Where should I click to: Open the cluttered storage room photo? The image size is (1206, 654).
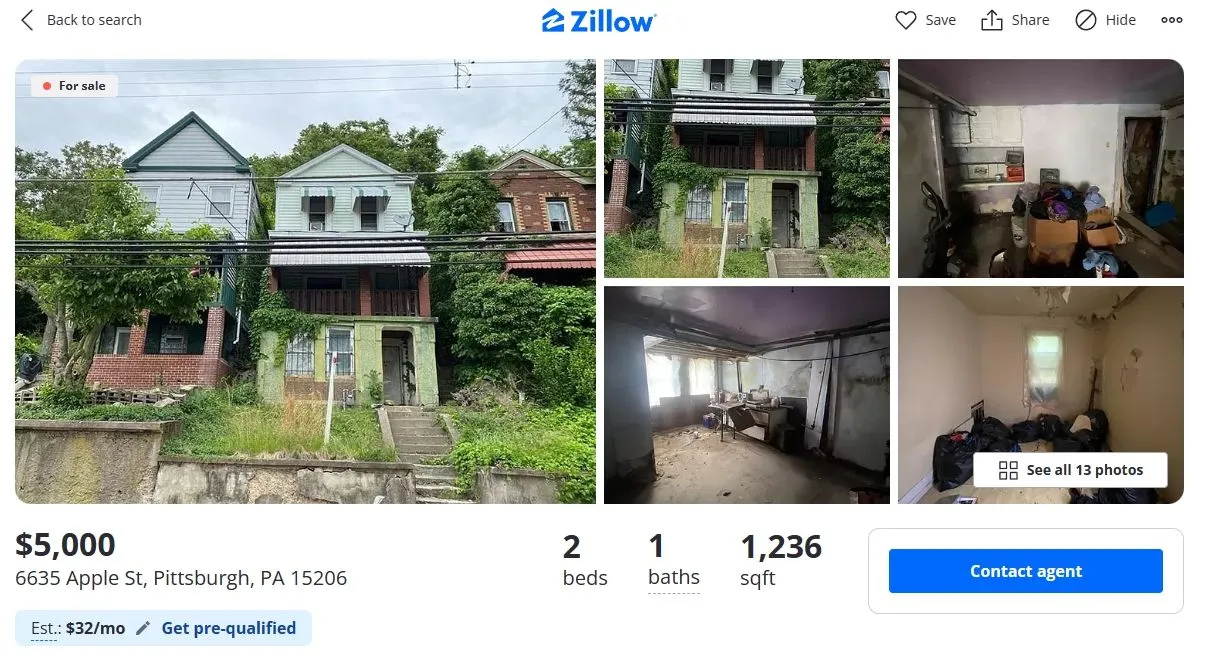[x=1041, y=168]
